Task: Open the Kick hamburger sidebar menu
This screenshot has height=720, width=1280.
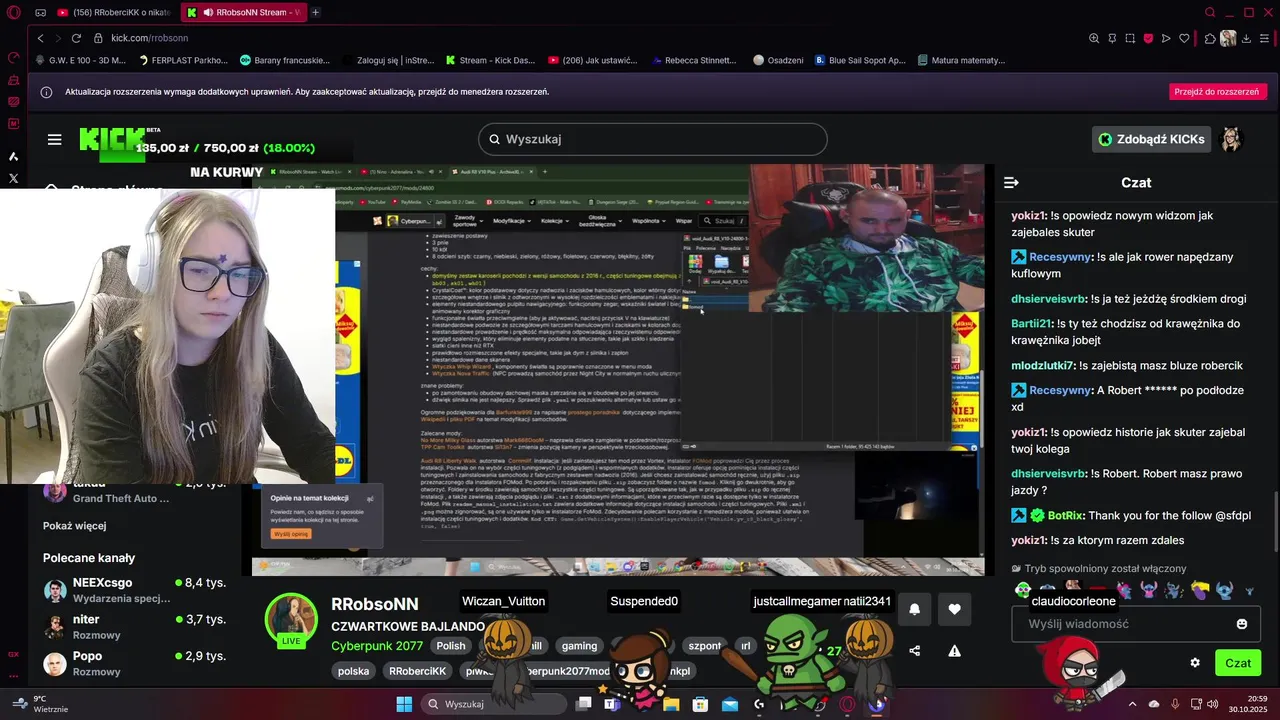Action: [x=55, y=139]
